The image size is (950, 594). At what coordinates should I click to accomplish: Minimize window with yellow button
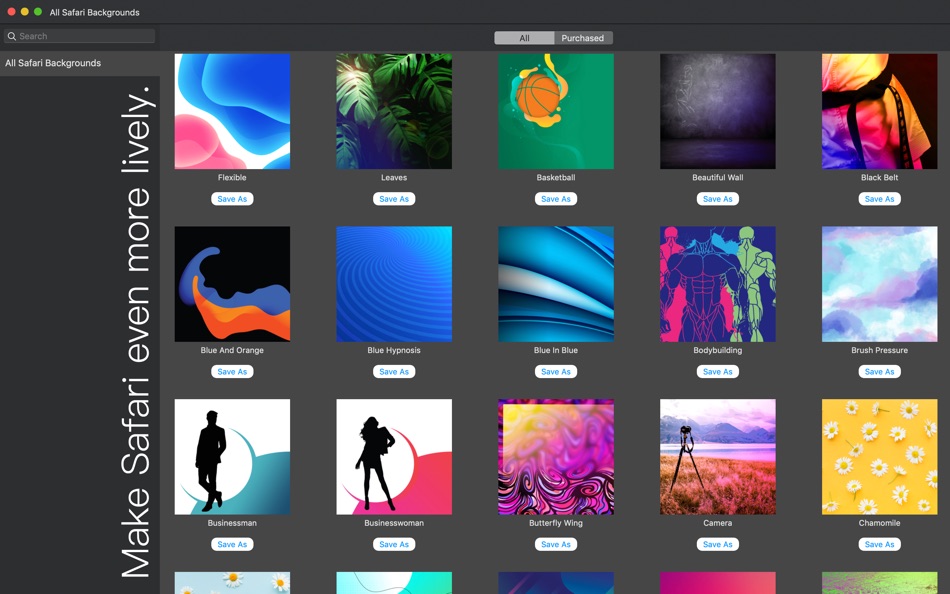click(24, 12)
